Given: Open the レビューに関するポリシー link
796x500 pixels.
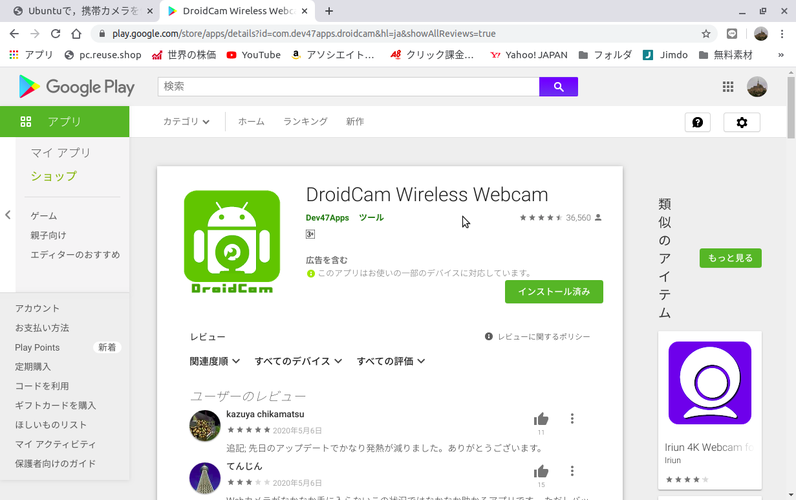Looking at the screenshot, I should 544,336.
